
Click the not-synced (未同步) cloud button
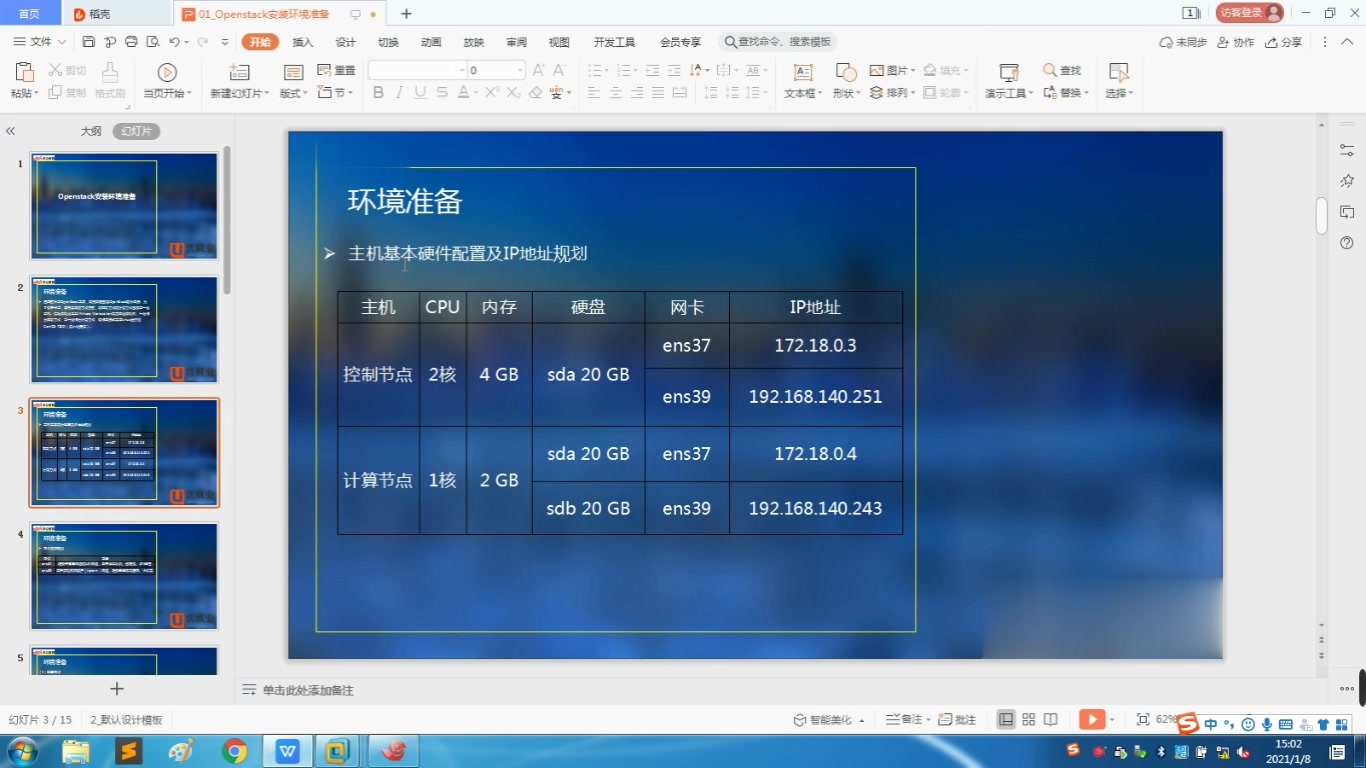(1183, 42)
